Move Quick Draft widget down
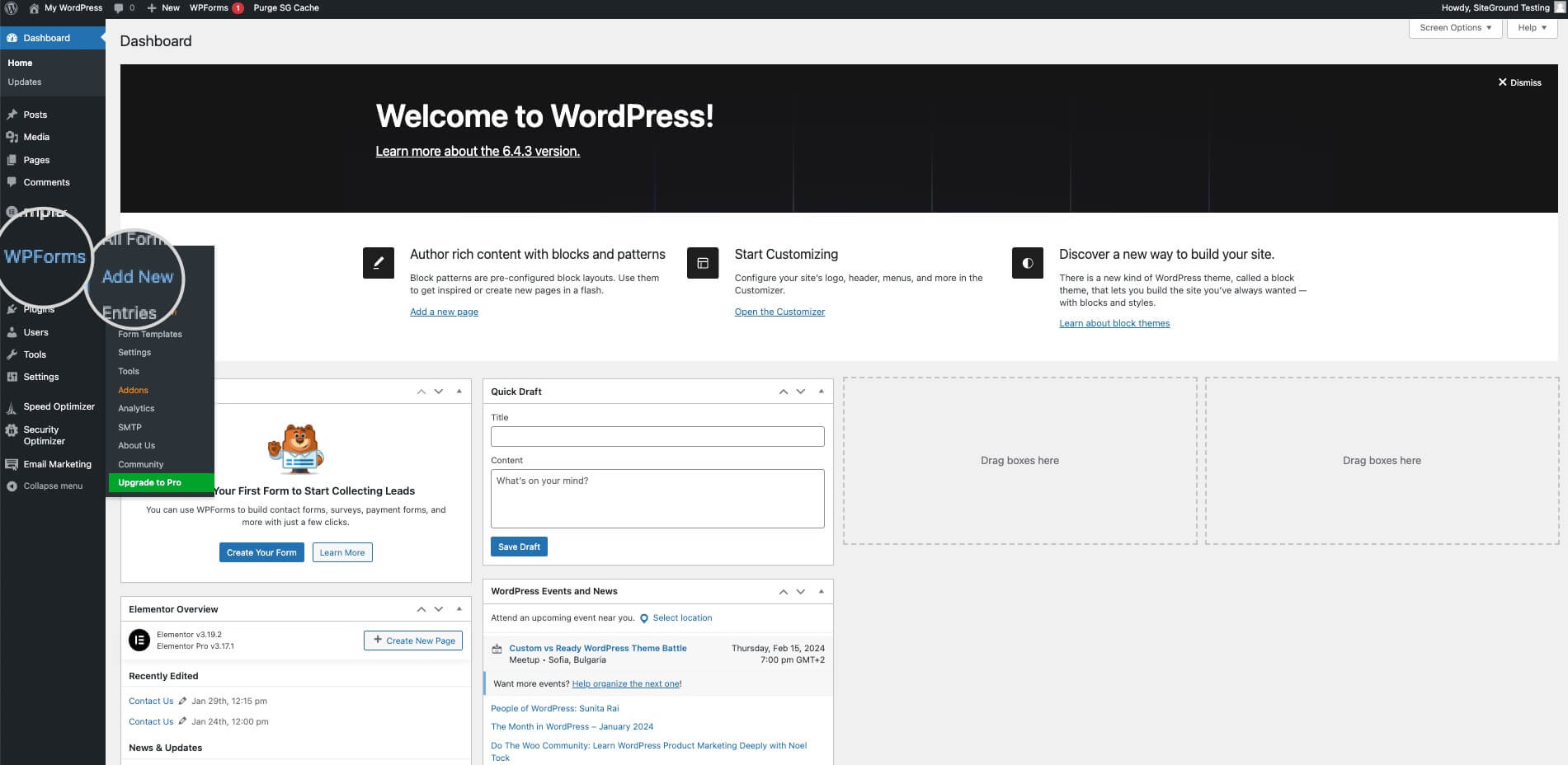This screenshot has height=765, width=1568. click(x=801, y=392)
